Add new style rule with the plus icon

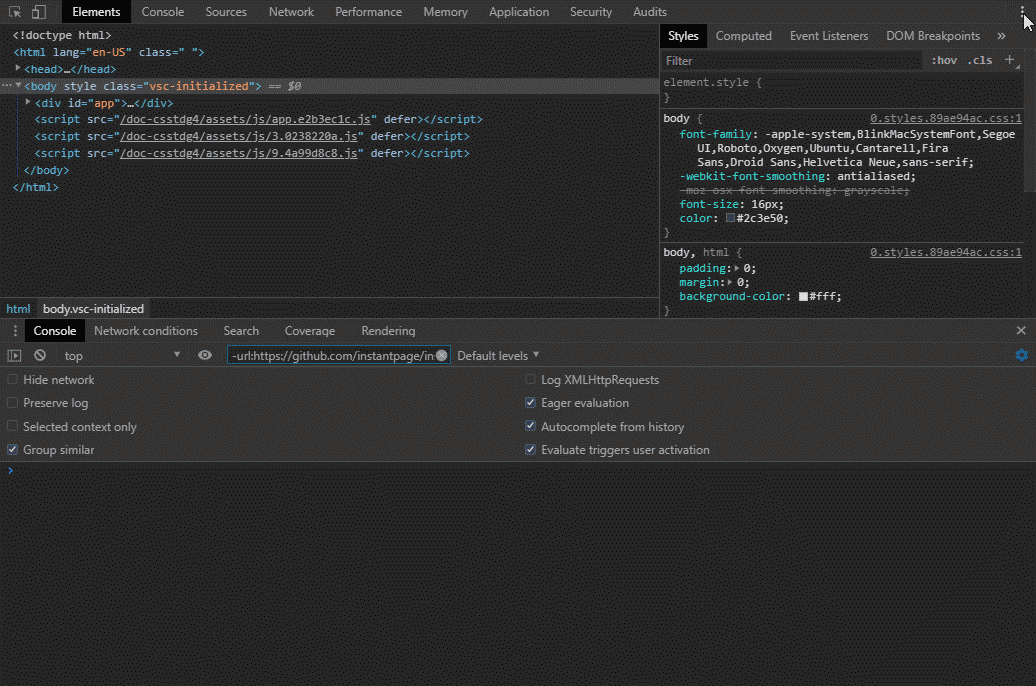[1009, 60]
